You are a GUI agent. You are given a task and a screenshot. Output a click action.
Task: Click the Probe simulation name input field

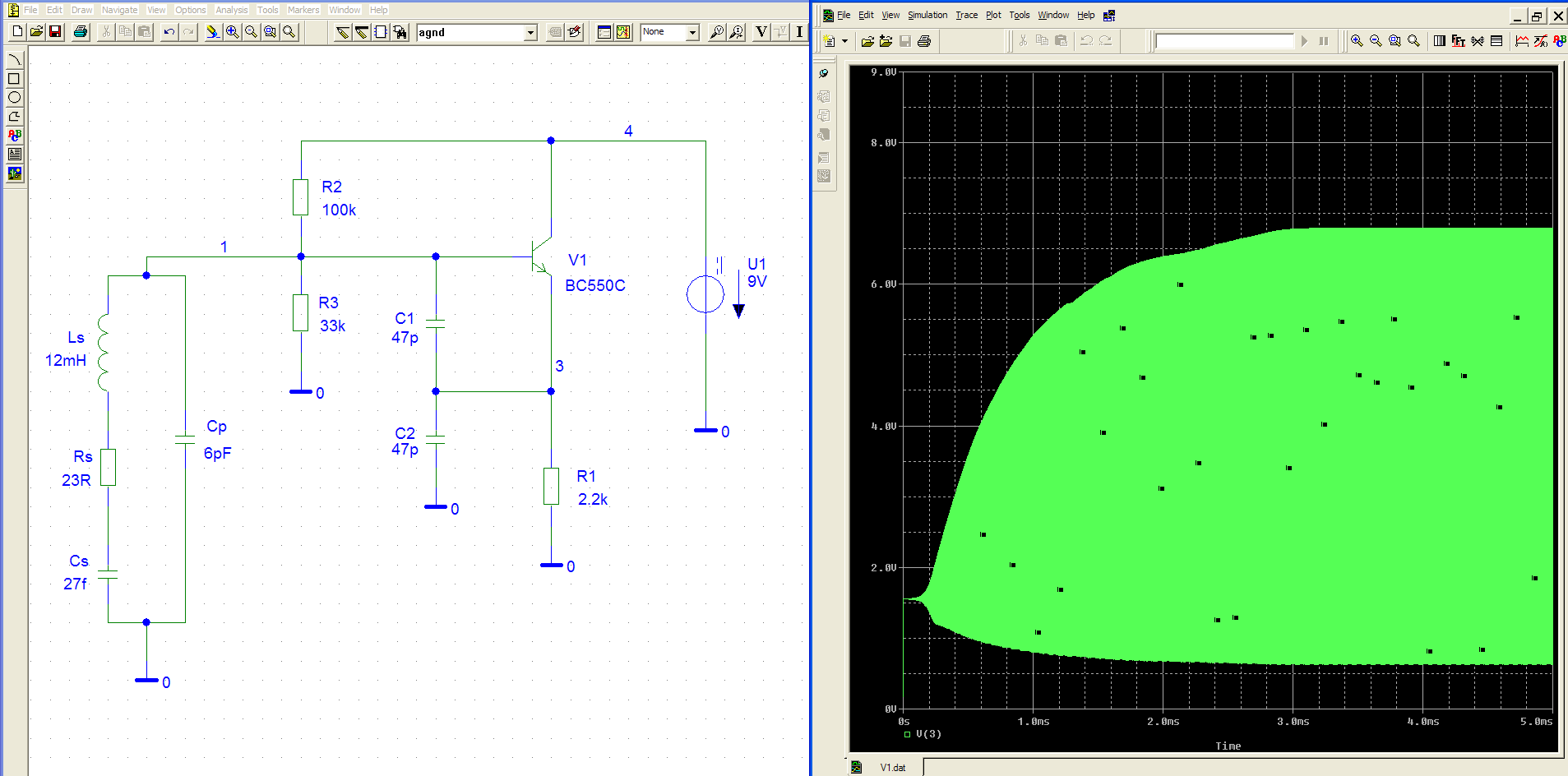tap(1224, 41)
